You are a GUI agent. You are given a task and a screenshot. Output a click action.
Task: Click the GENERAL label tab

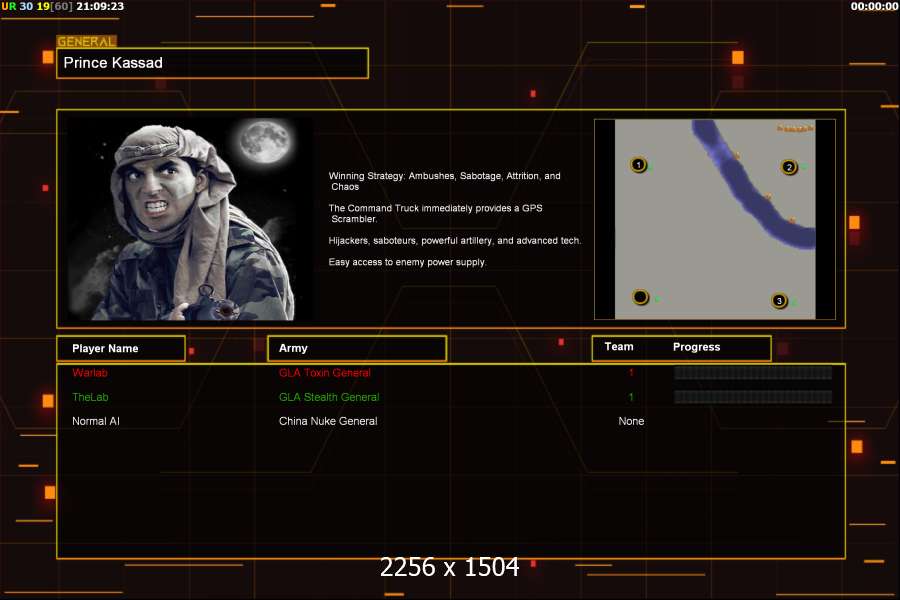click(86, 41)
